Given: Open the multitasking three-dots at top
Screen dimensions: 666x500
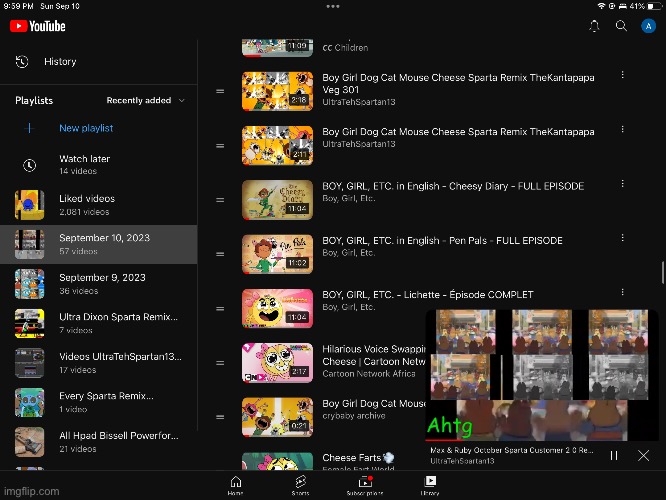Looking at the screenshot, I should [x=333, y=6].
